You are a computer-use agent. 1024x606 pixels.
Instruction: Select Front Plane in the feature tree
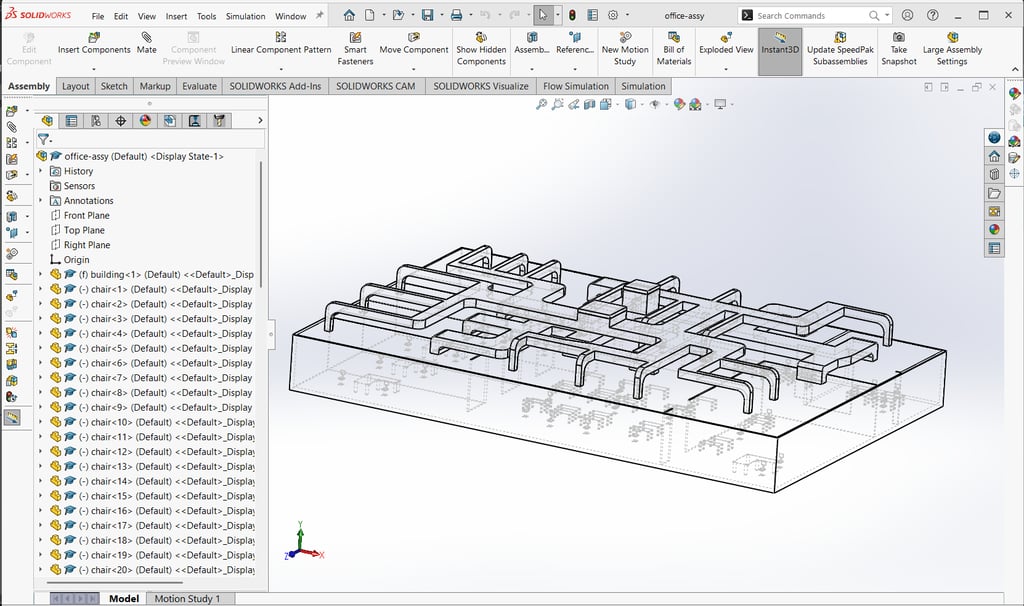(x=86, y=215)
